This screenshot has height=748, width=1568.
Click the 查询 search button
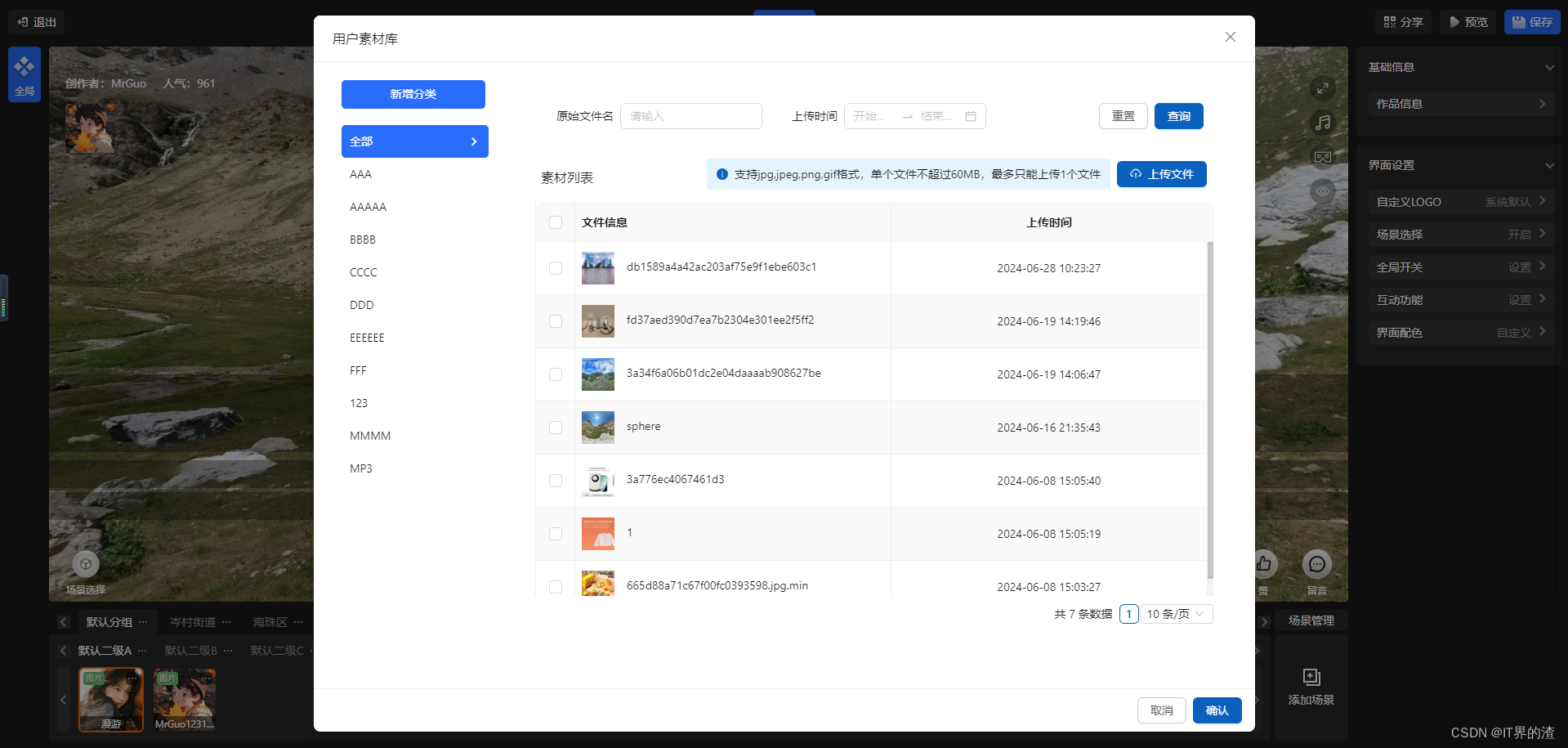click(1179, 116)
